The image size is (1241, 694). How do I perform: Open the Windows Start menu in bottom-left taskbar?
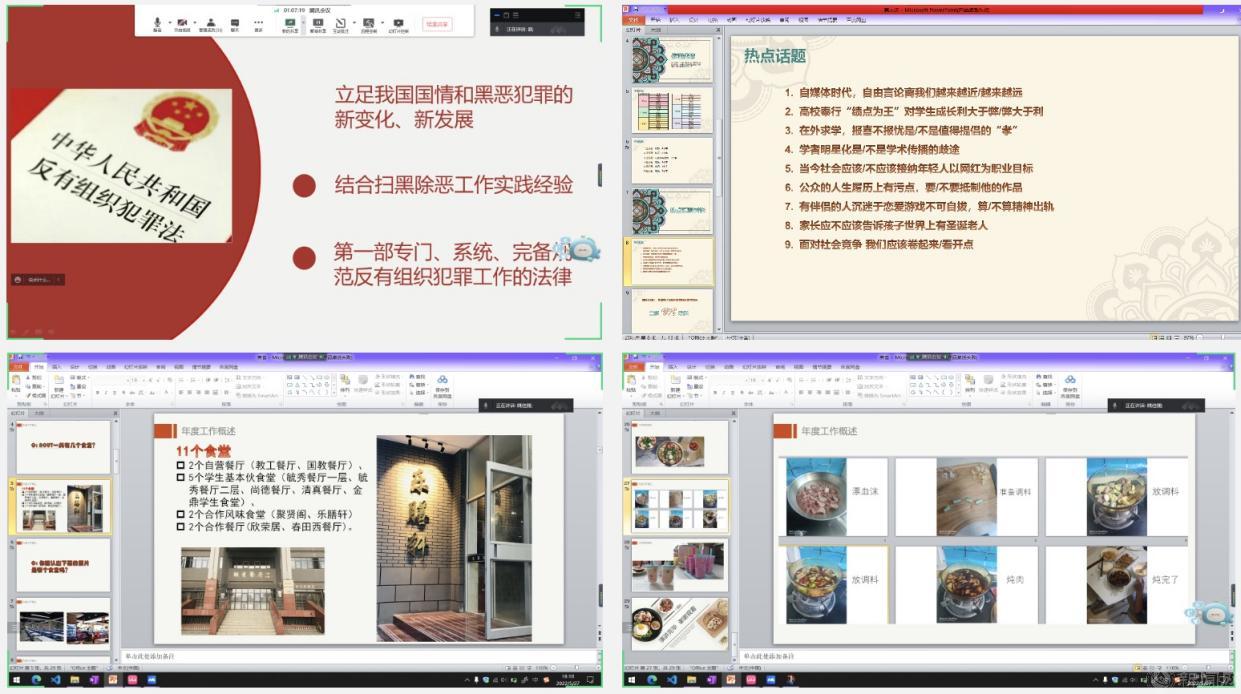click(x=16, y=680)
